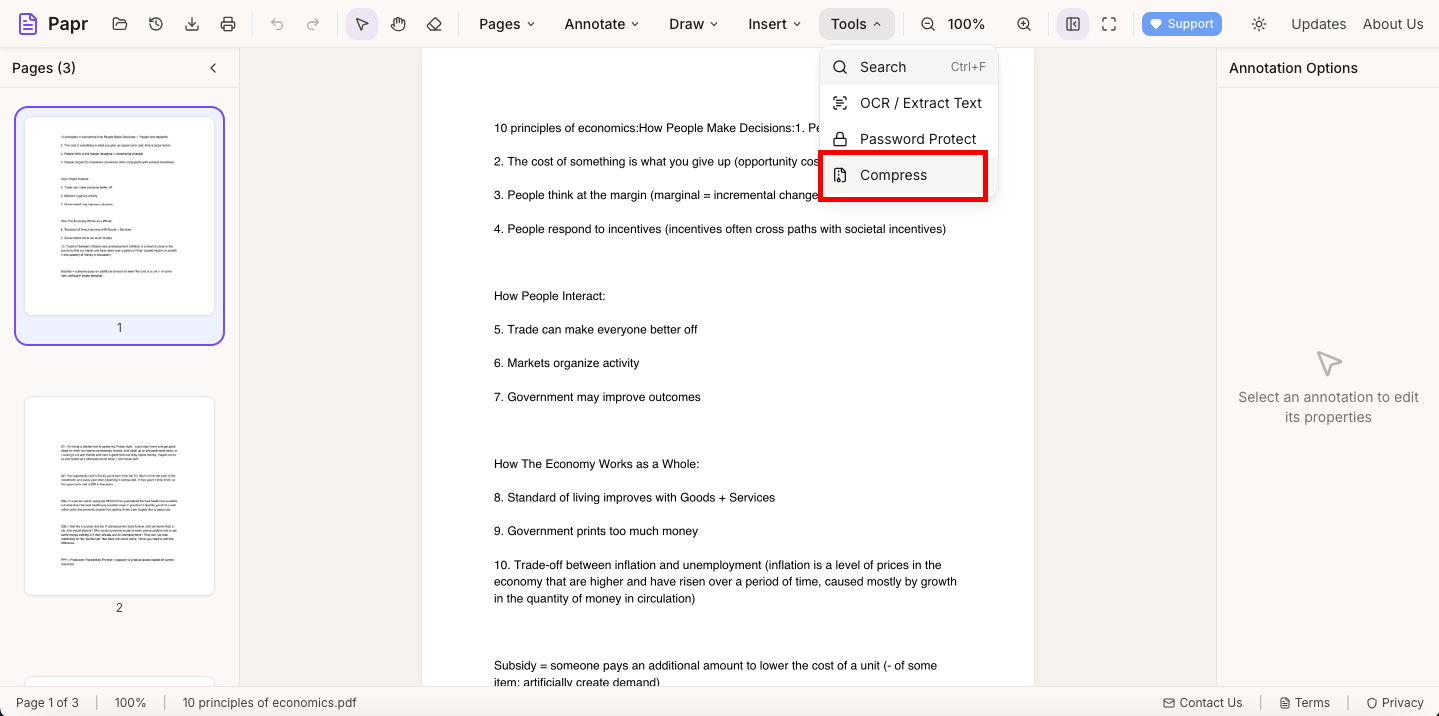Expand the Insert dropdown
Image resolution: width=1439 pixels, height=716 pixels.
tap(773, 23)
